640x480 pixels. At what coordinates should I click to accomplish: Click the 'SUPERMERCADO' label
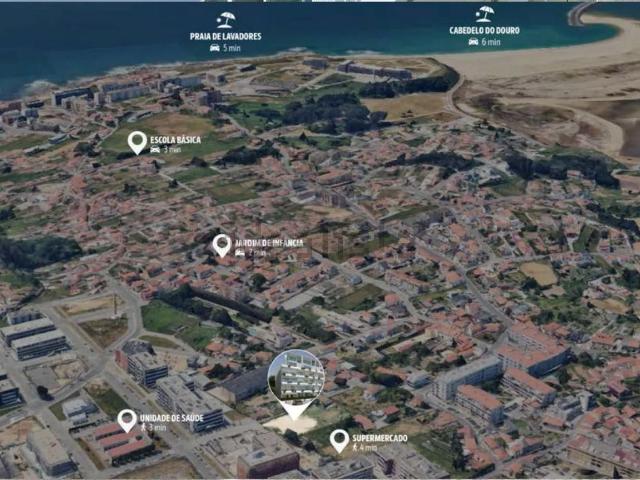(x=380, y=438)
